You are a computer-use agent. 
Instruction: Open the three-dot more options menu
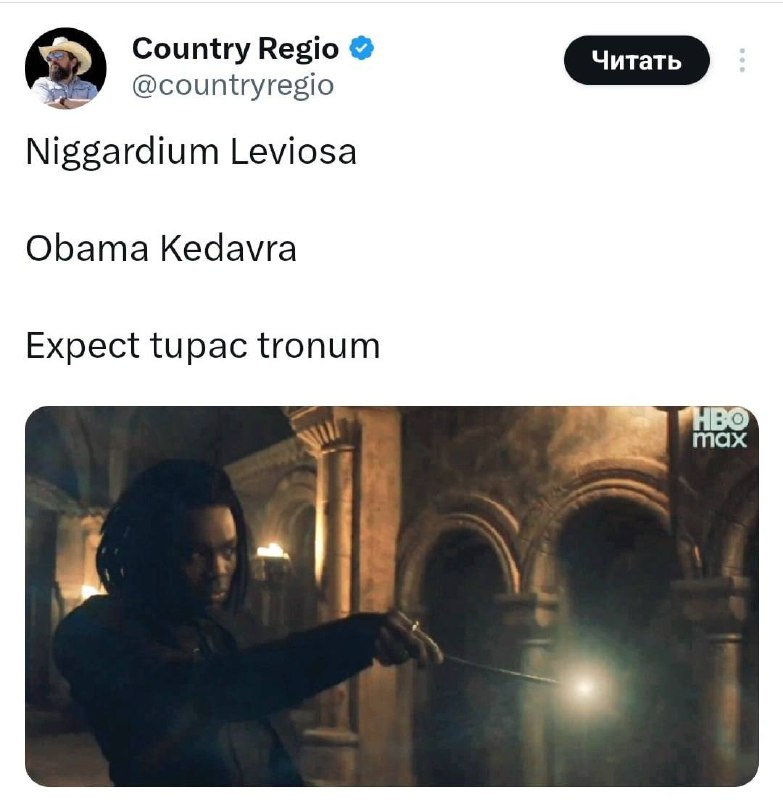pos(742,60)
